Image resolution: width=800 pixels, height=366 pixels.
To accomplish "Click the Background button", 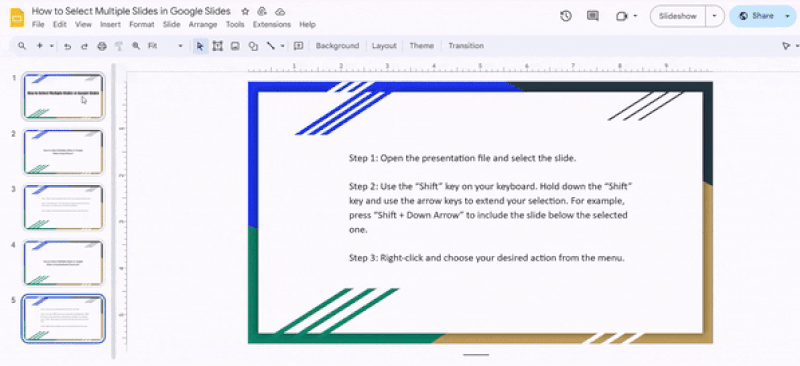I will [337, 46].
